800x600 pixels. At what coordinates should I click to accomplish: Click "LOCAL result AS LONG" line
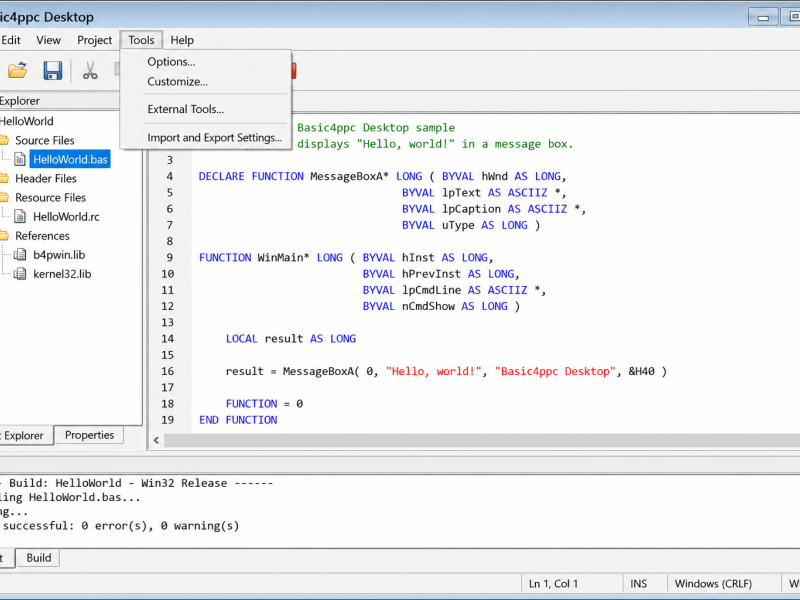tap(291, 338)
